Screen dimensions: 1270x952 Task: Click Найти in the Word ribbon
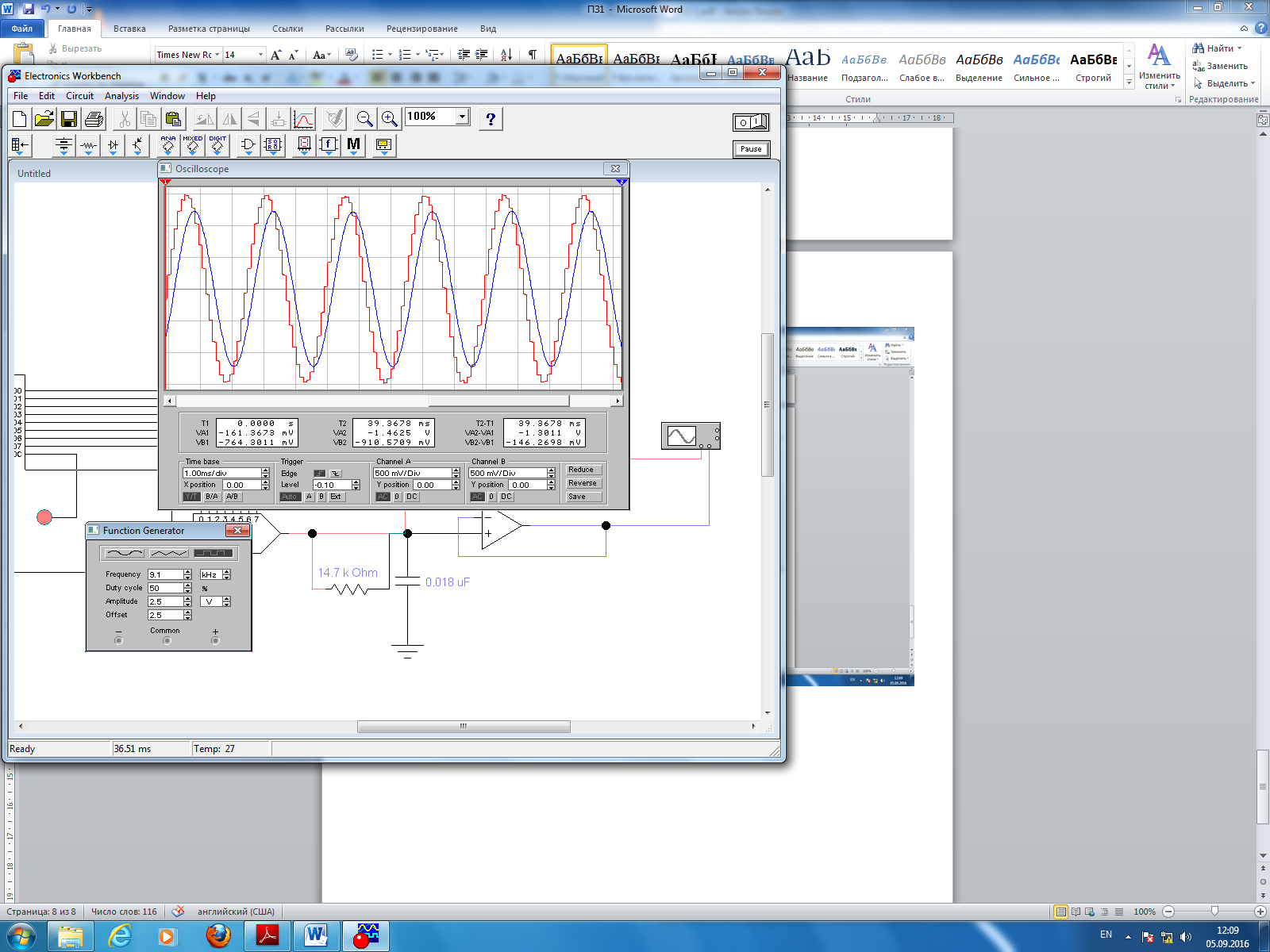[1218, 48]
